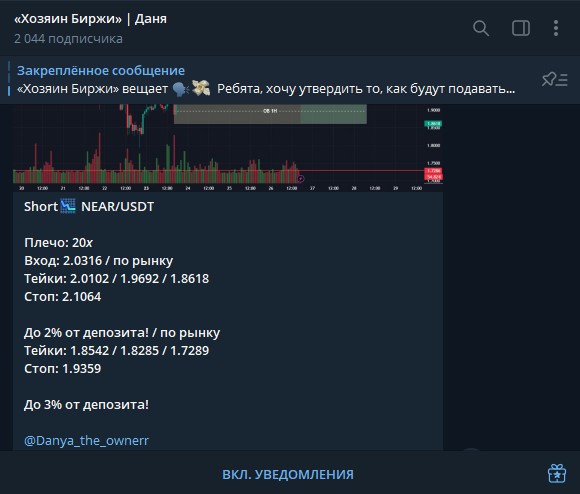Click the Short NEAR/USDT heading text

(x=89, y=206)
